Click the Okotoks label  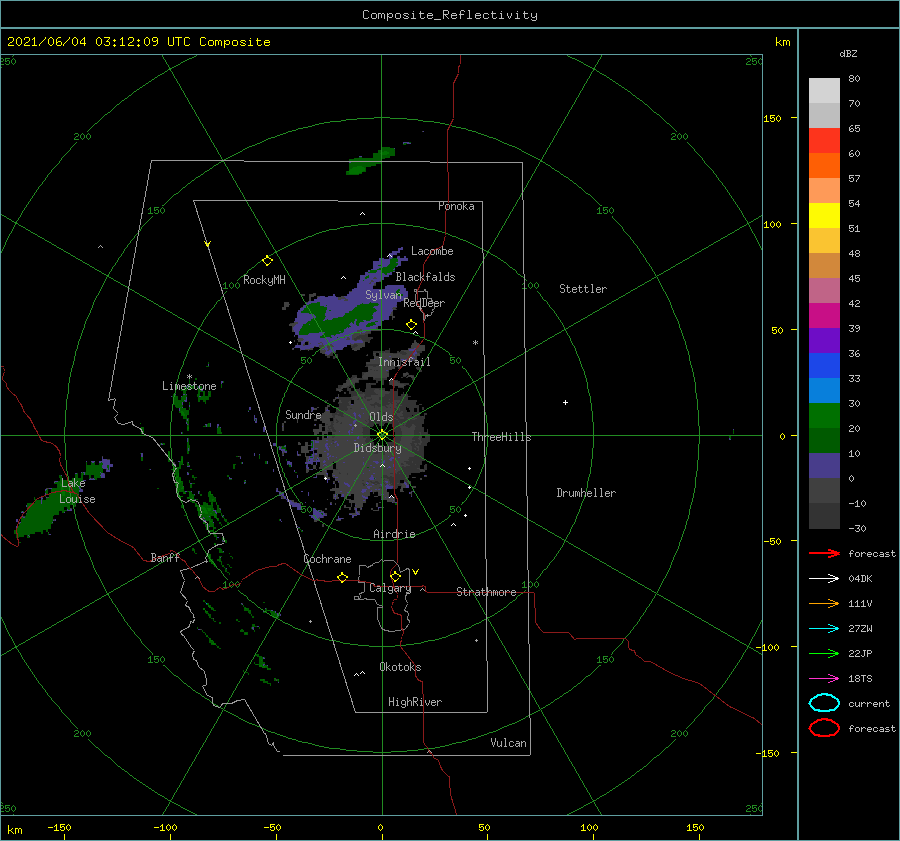pyautogui.click(x=401, y=667)
